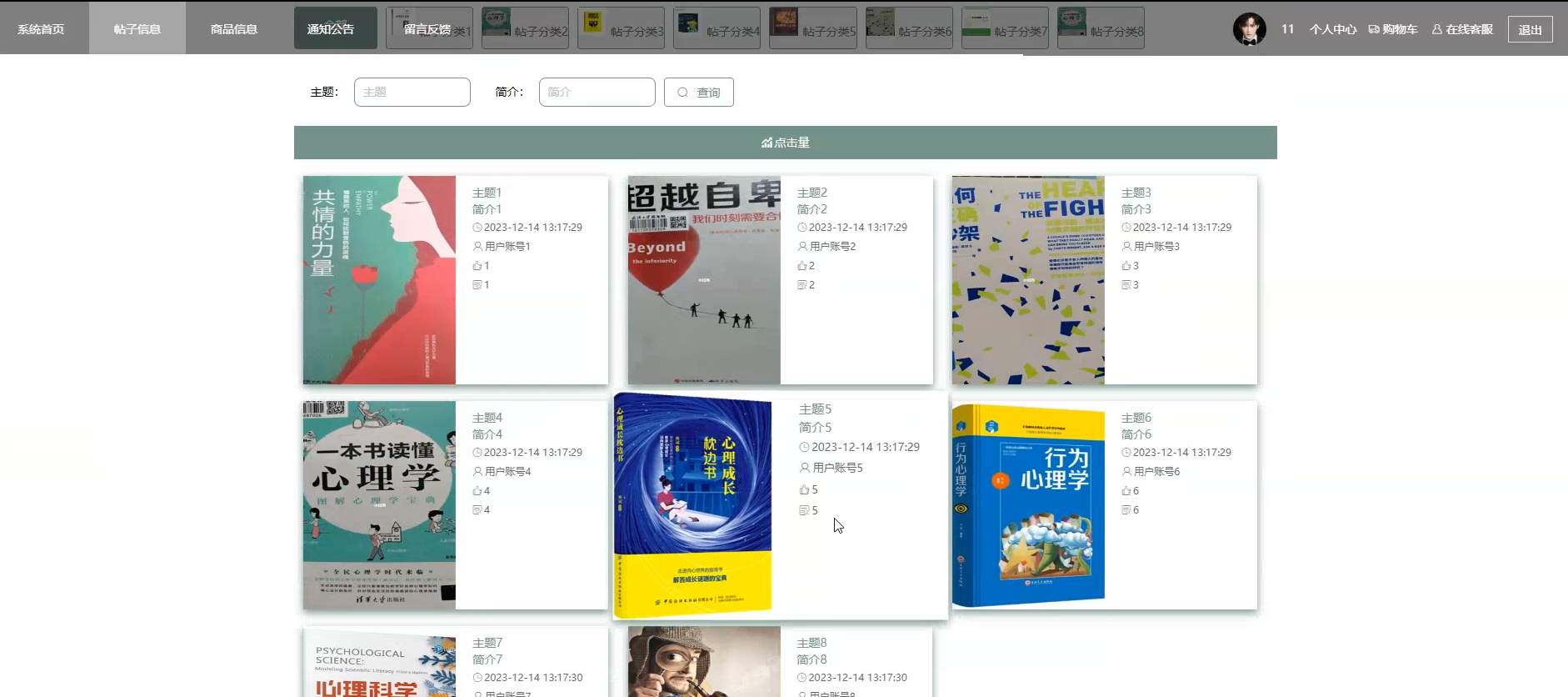Click the 主题1 post title
Screen dimensions: 1568x697
(x=487, y=193)
